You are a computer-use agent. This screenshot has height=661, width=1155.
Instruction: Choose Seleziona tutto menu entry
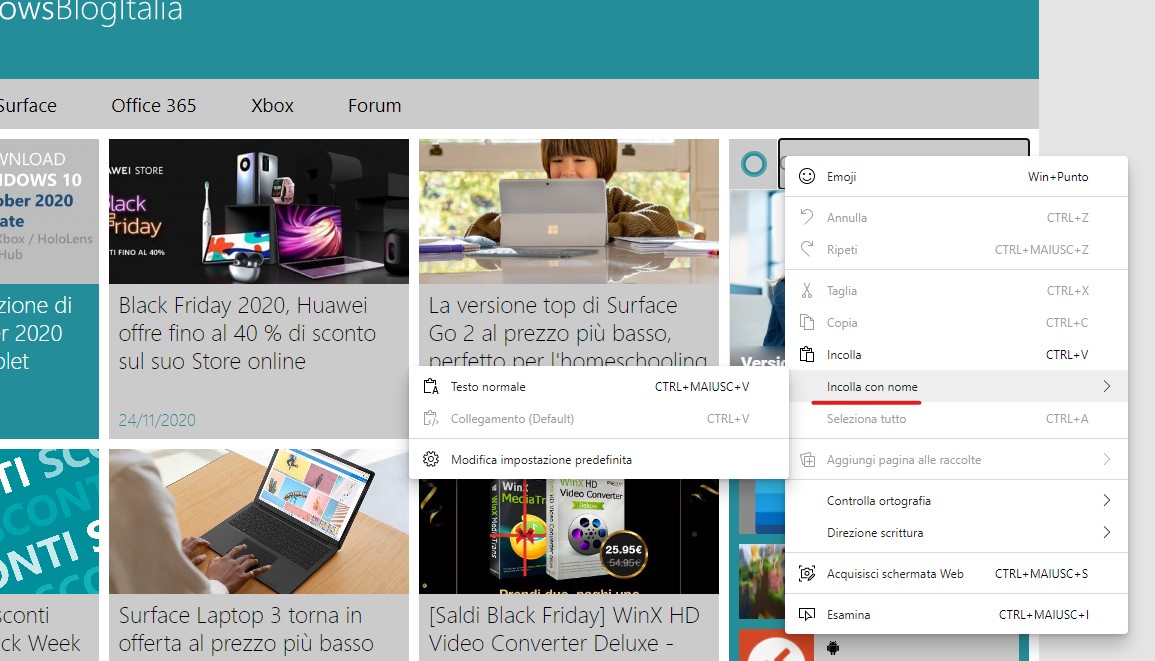[x=956, y=419]
